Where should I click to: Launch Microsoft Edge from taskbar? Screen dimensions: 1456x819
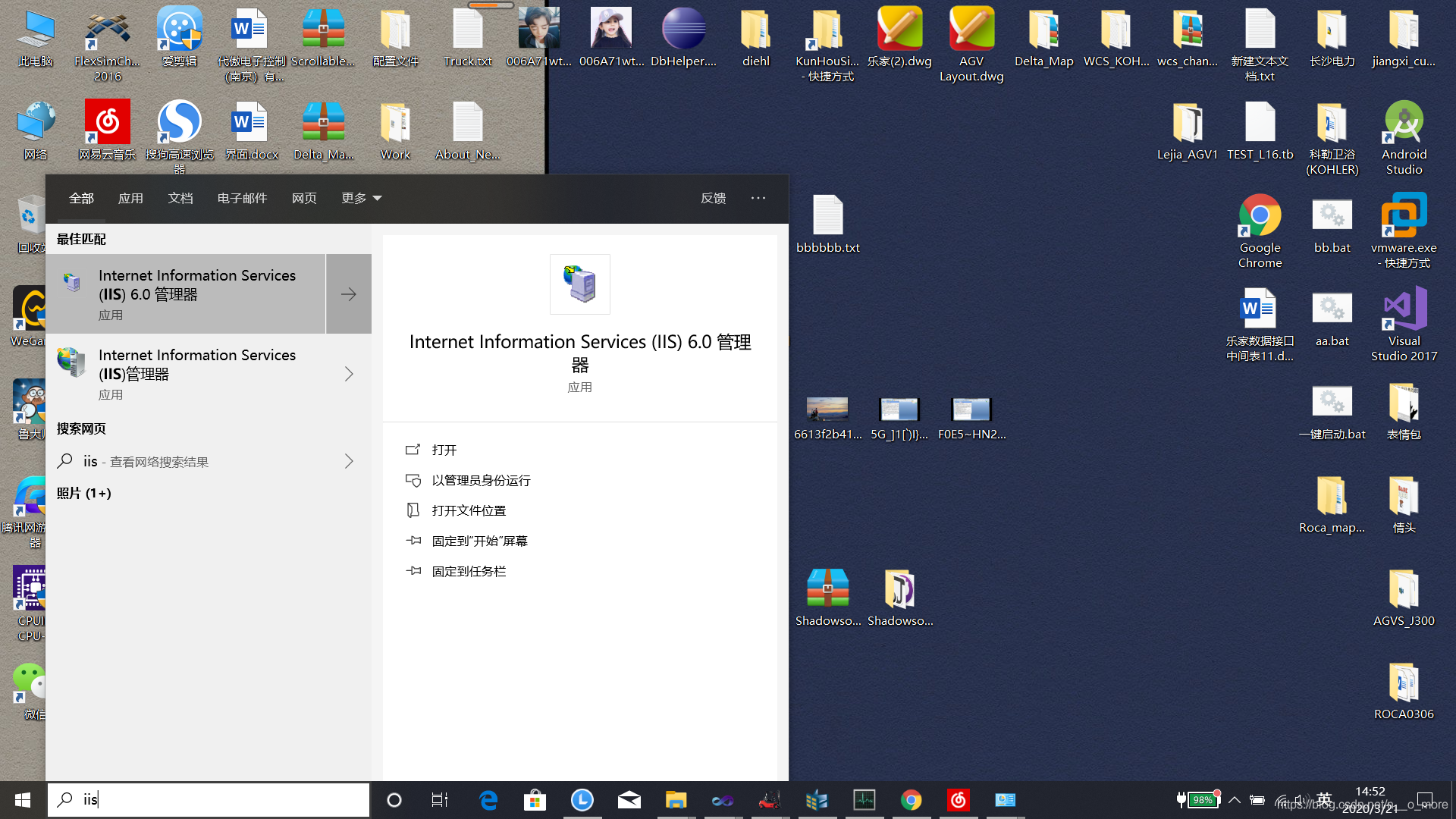(x=488, y=800)
